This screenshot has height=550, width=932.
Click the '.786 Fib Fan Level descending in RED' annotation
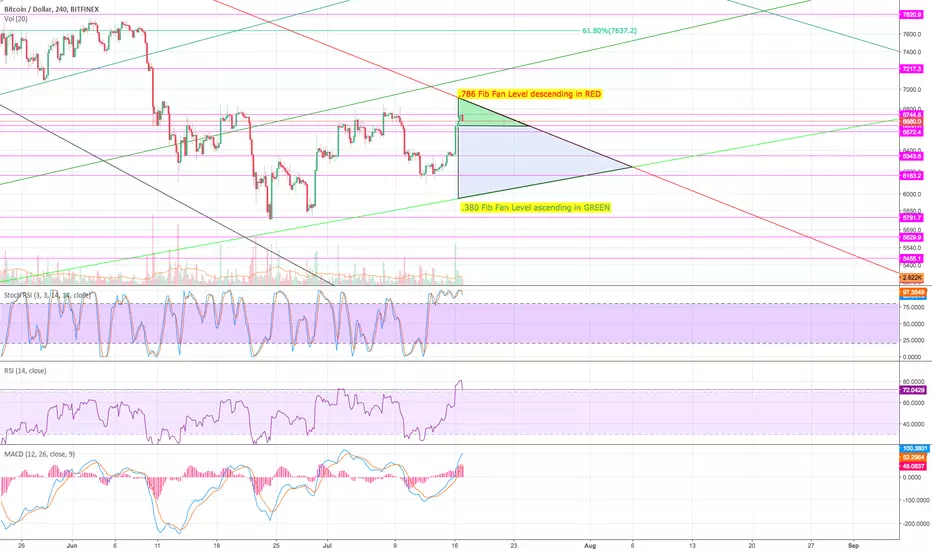[x=530, y=94]
